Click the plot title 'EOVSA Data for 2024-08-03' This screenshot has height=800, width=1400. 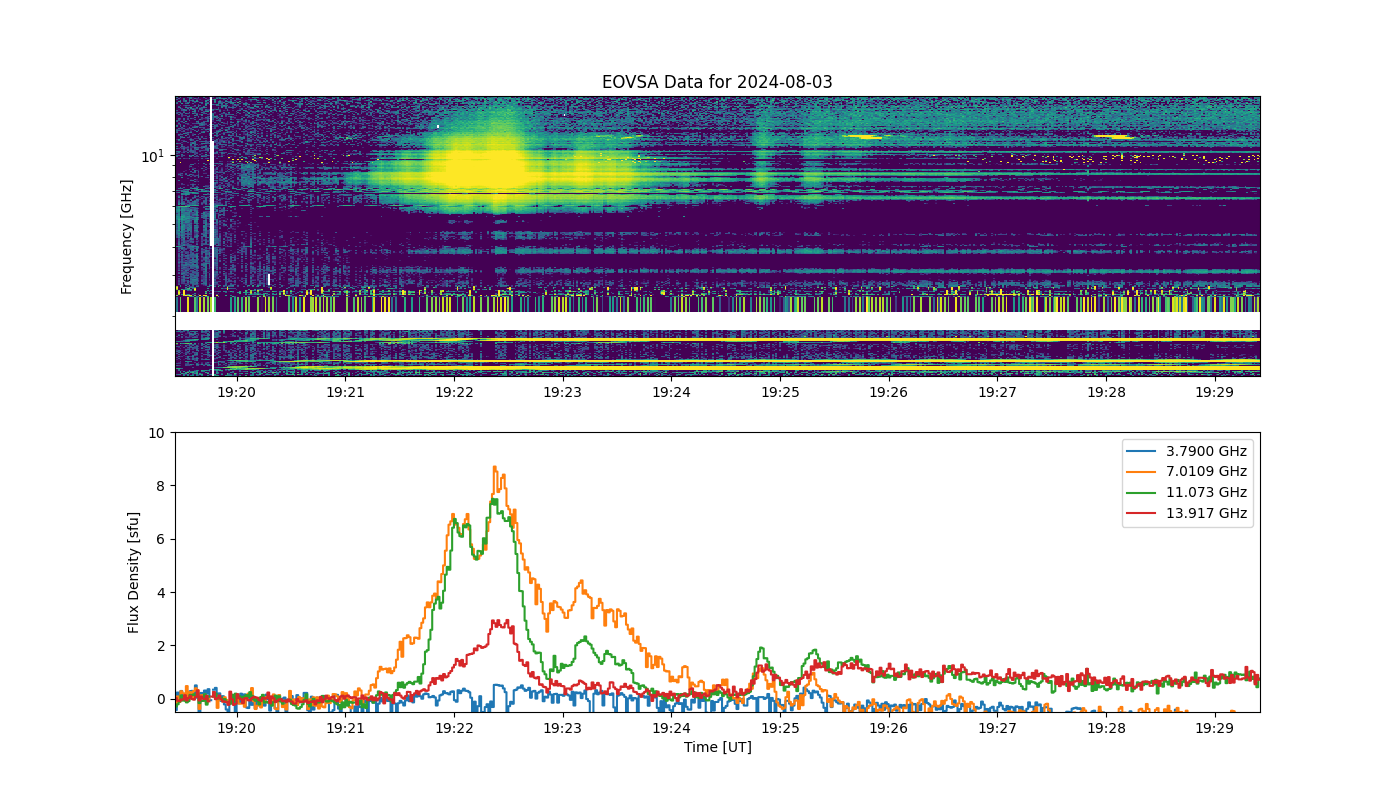[x=717, y=82]
